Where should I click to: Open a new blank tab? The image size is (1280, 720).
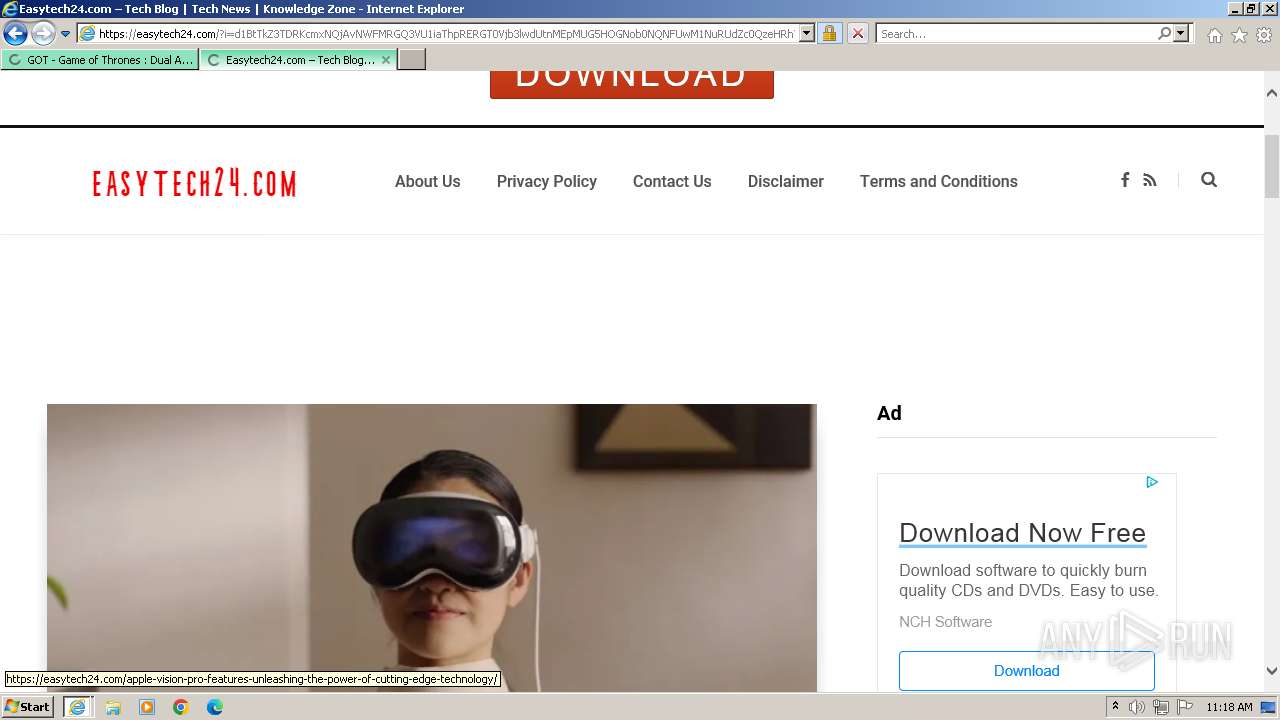point(412,60)
